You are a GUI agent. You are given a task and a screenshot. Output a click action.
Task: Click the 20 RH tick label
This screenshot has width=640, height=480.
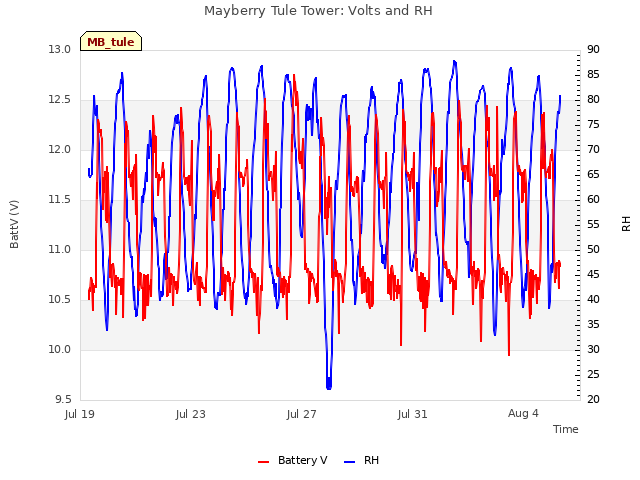coord(593,399)
